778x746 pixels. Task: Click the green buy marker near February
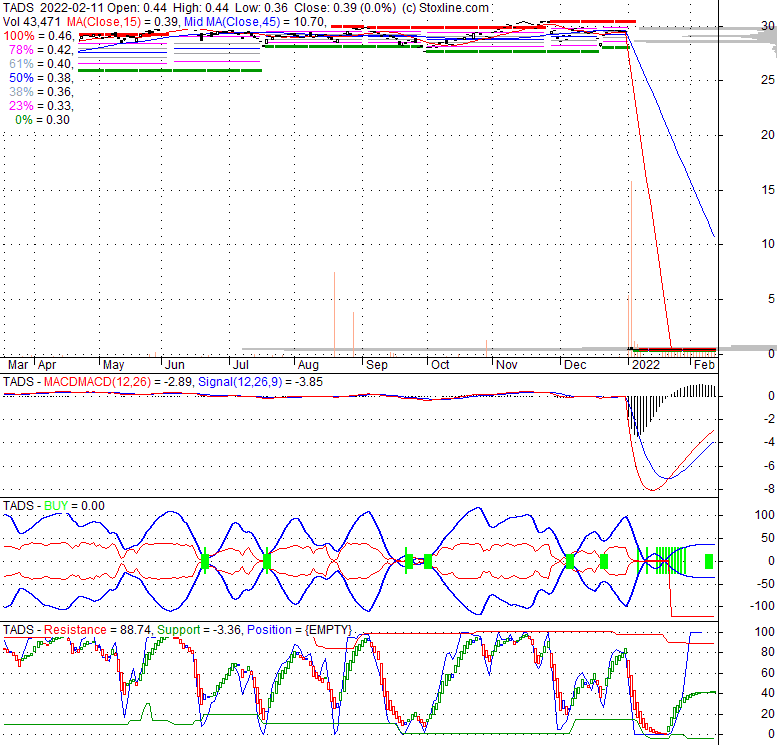709,561
